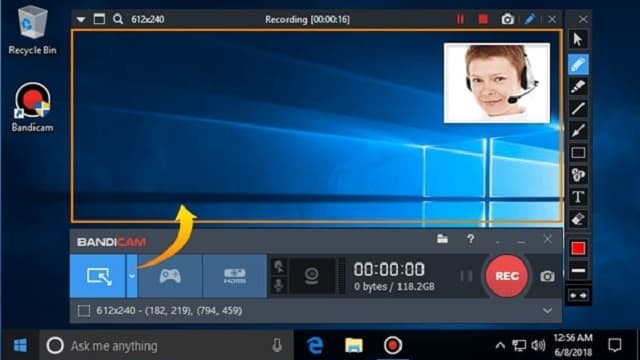Viewport: 640px width, 360px height.
Task: Click the Ask me anything search box
Action: tap(166, 346)
